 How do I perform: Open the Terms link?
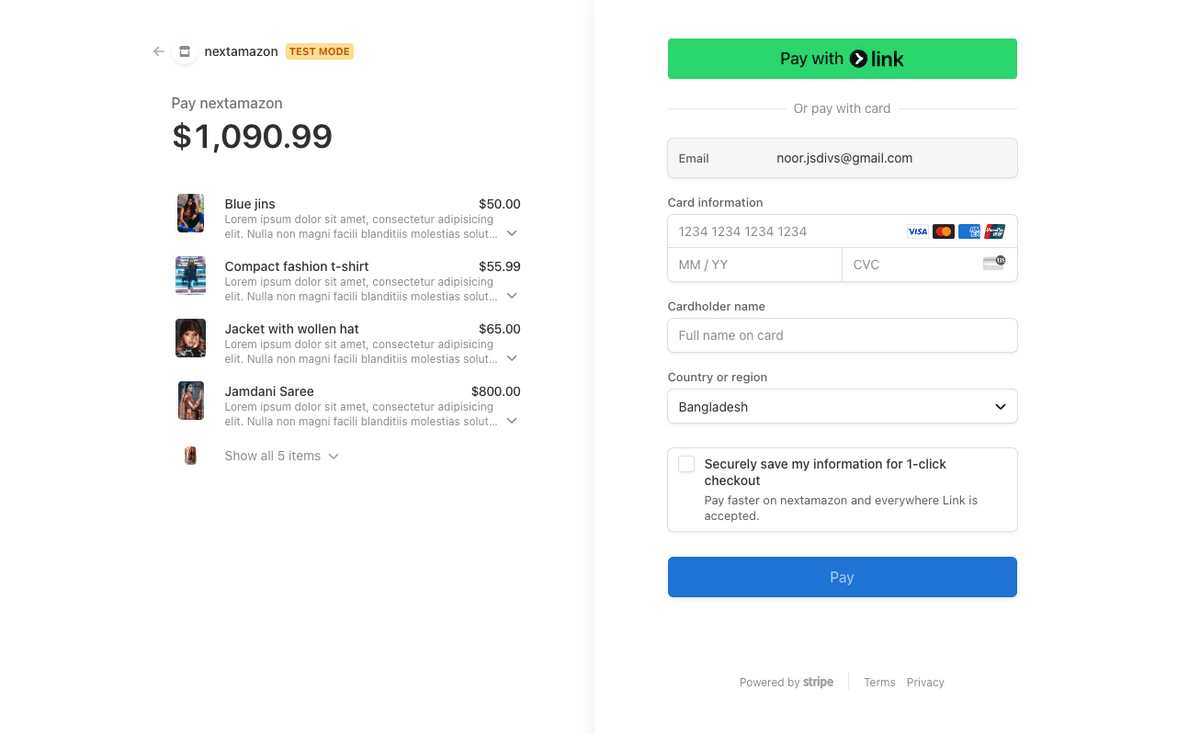[x=879, y=683]
